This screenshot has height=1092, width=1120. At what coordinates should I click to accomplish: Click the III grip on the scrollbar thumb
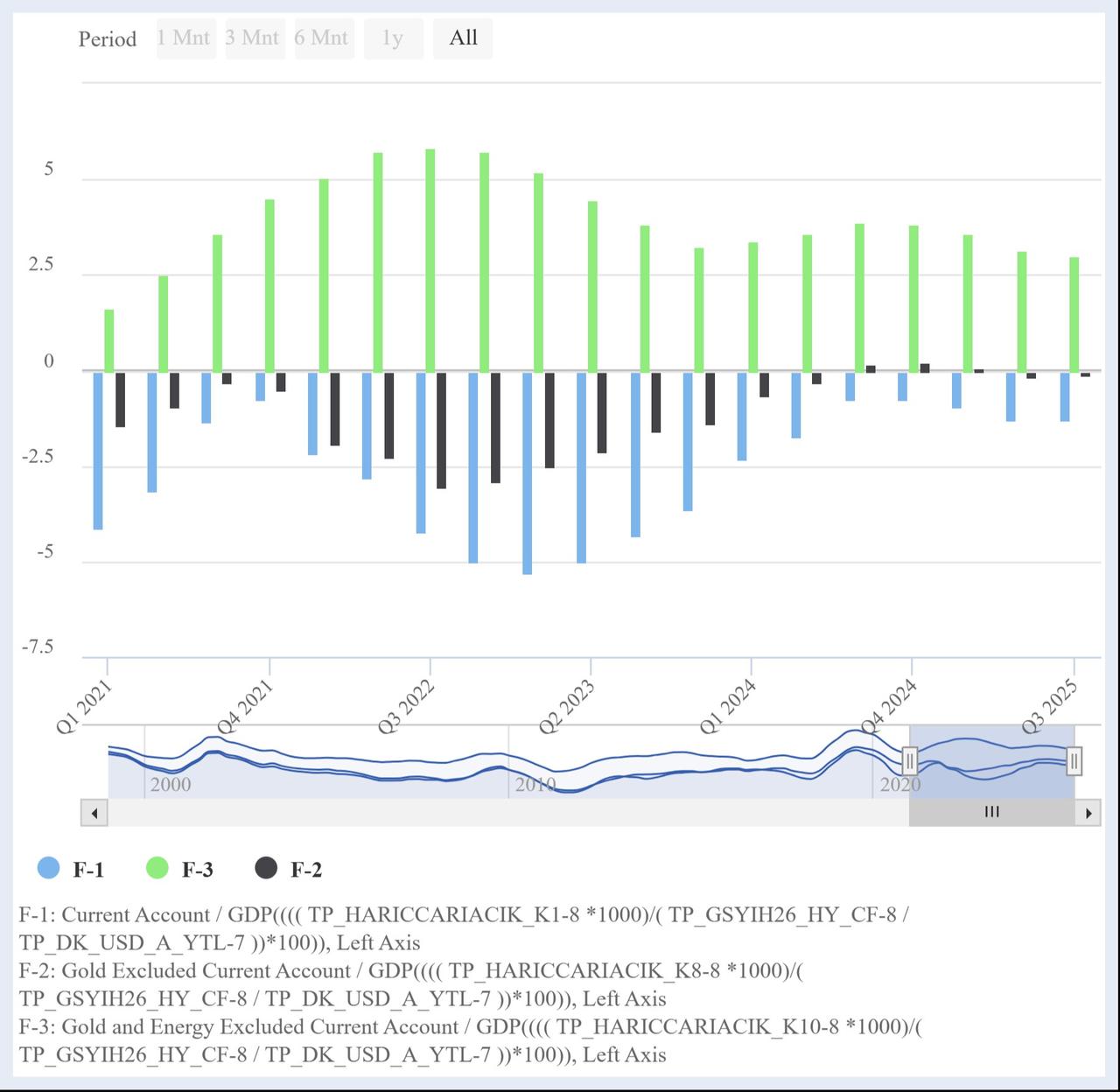[991, 812]
